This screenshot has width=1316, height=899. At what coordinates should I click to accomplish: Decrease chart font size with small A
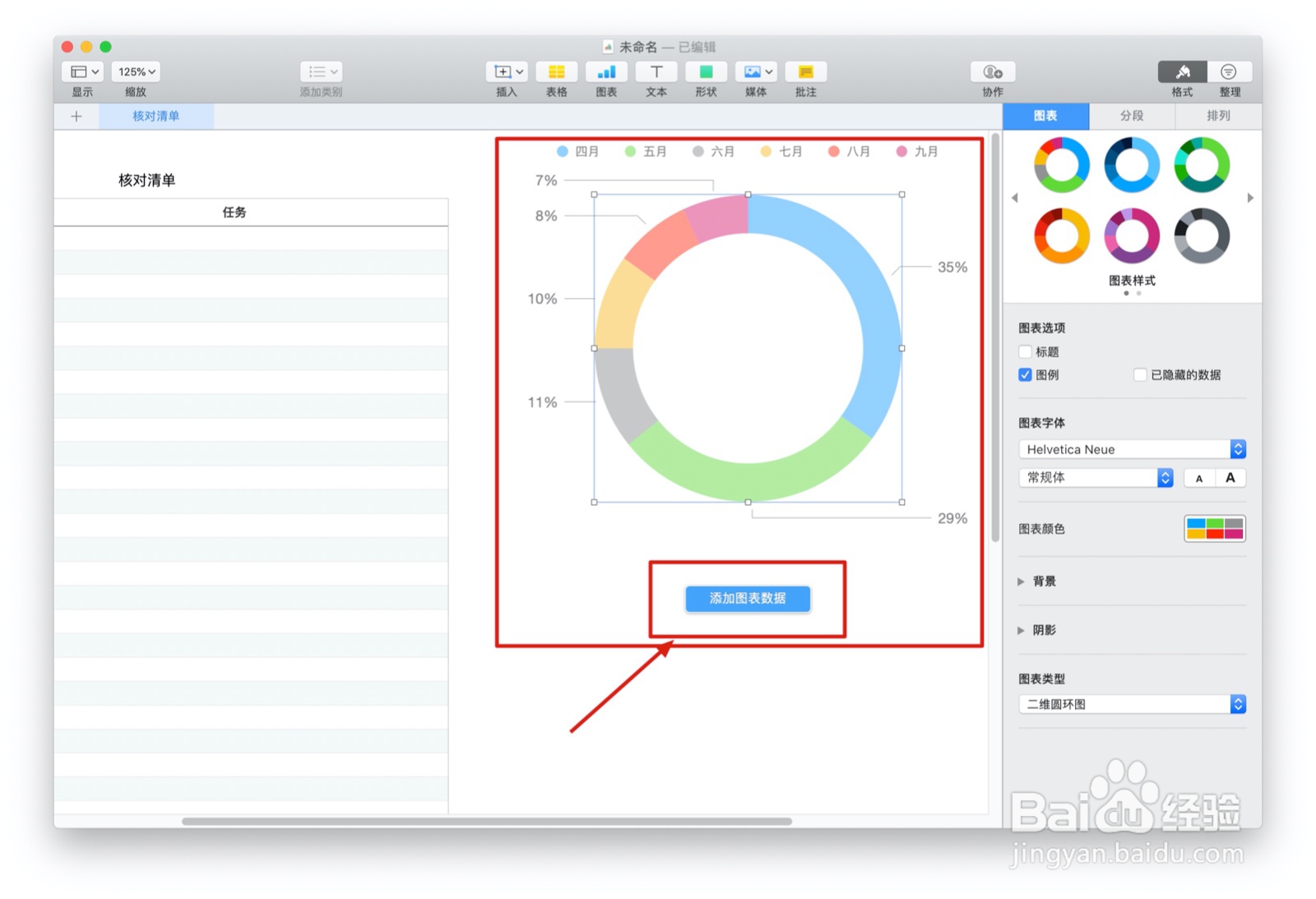pyautogui.click(x=1199, y=478)
